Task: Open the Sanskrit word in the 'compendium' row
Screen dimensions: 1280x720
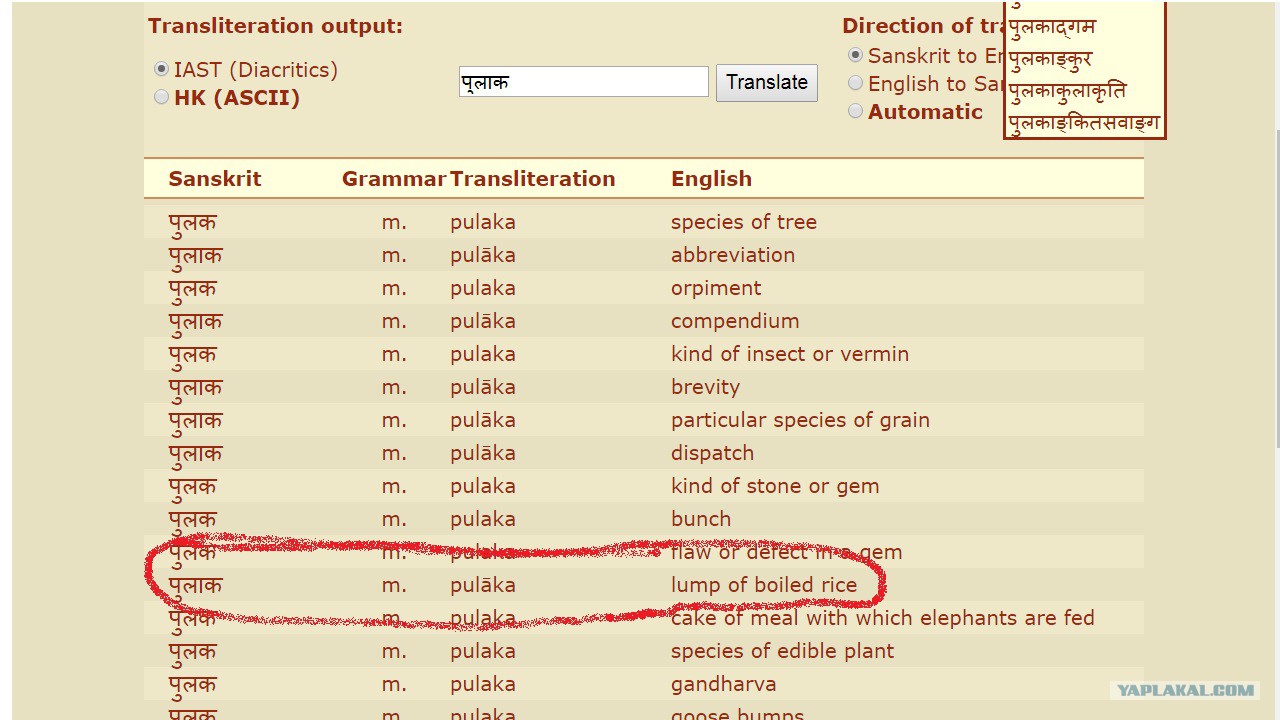Action: (195, 321)
